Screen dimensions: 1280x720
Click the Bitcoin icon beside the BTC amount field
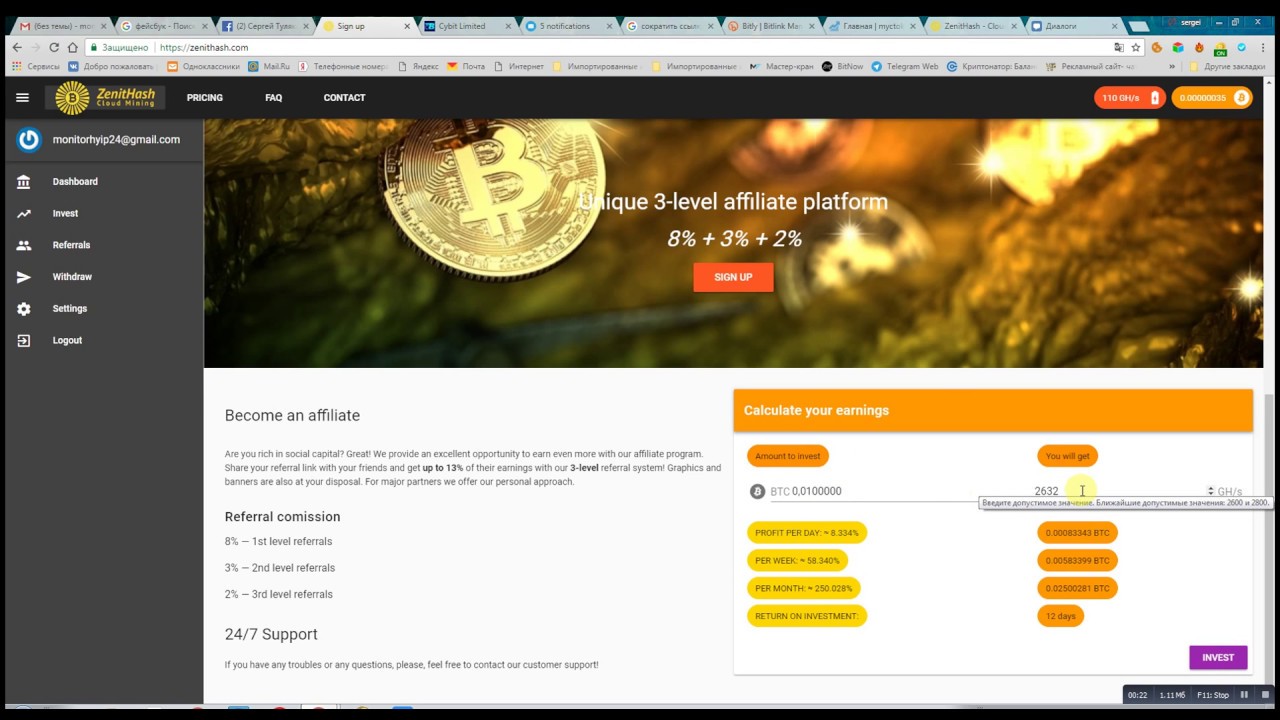point(757,491)
